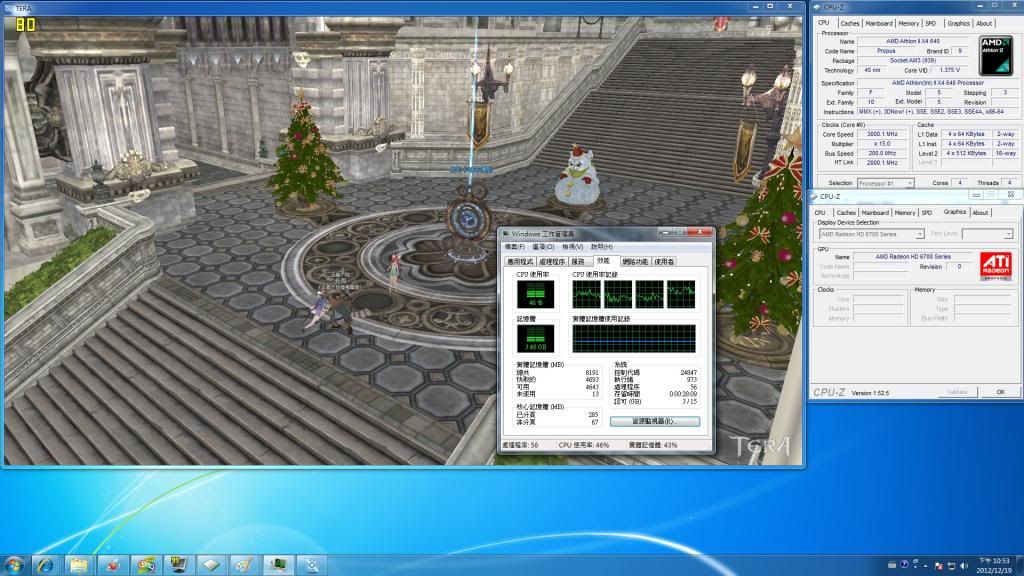1024x576 pixels.
Task: Select Memory tab in lower CPU-Z window
Action: coord(904,213)
